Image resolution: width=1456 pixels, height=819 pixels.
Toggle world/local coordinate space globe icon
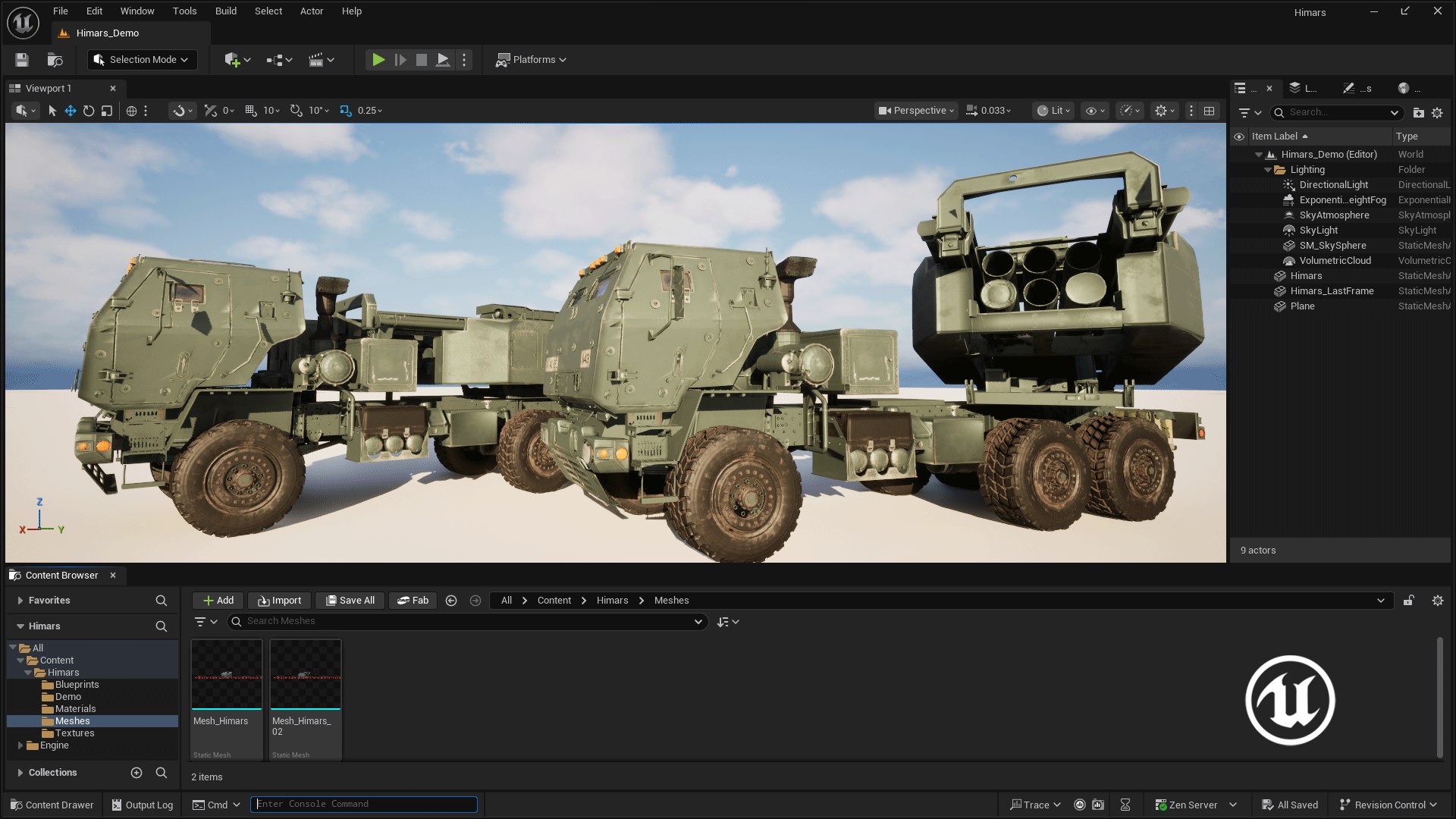131,111
